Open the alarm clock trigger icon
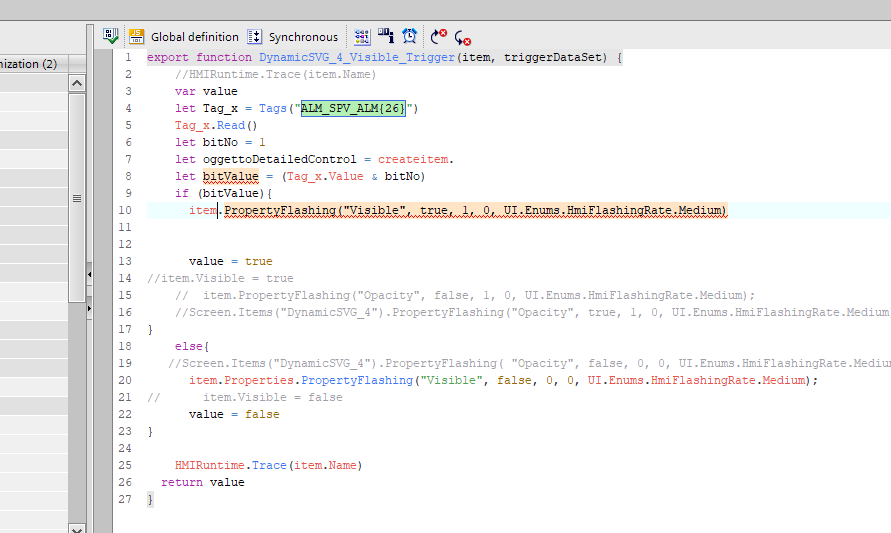 pyautogui.click(x=410, y=37)
